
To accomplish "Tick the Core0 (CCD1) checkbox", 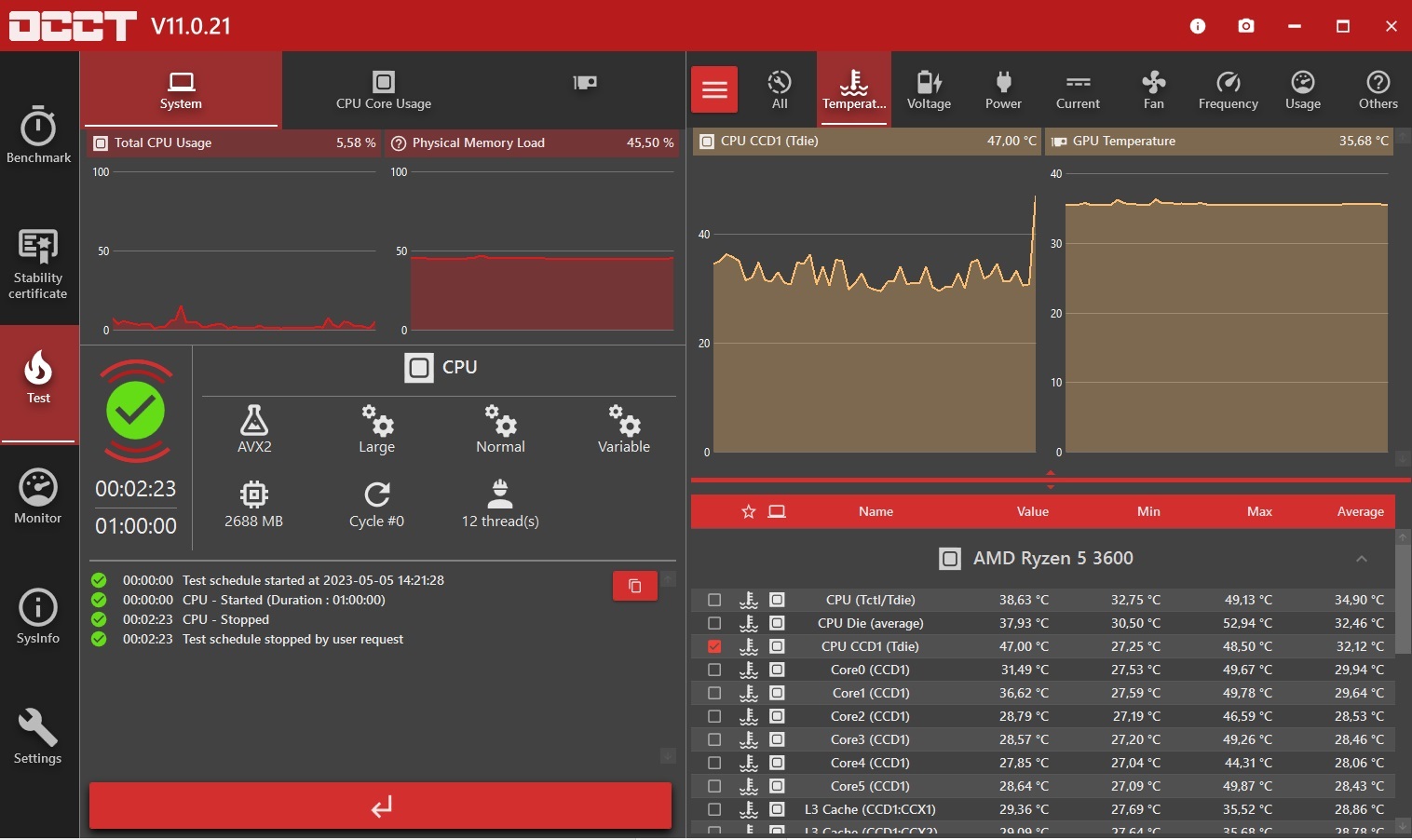I will (714, 670).
